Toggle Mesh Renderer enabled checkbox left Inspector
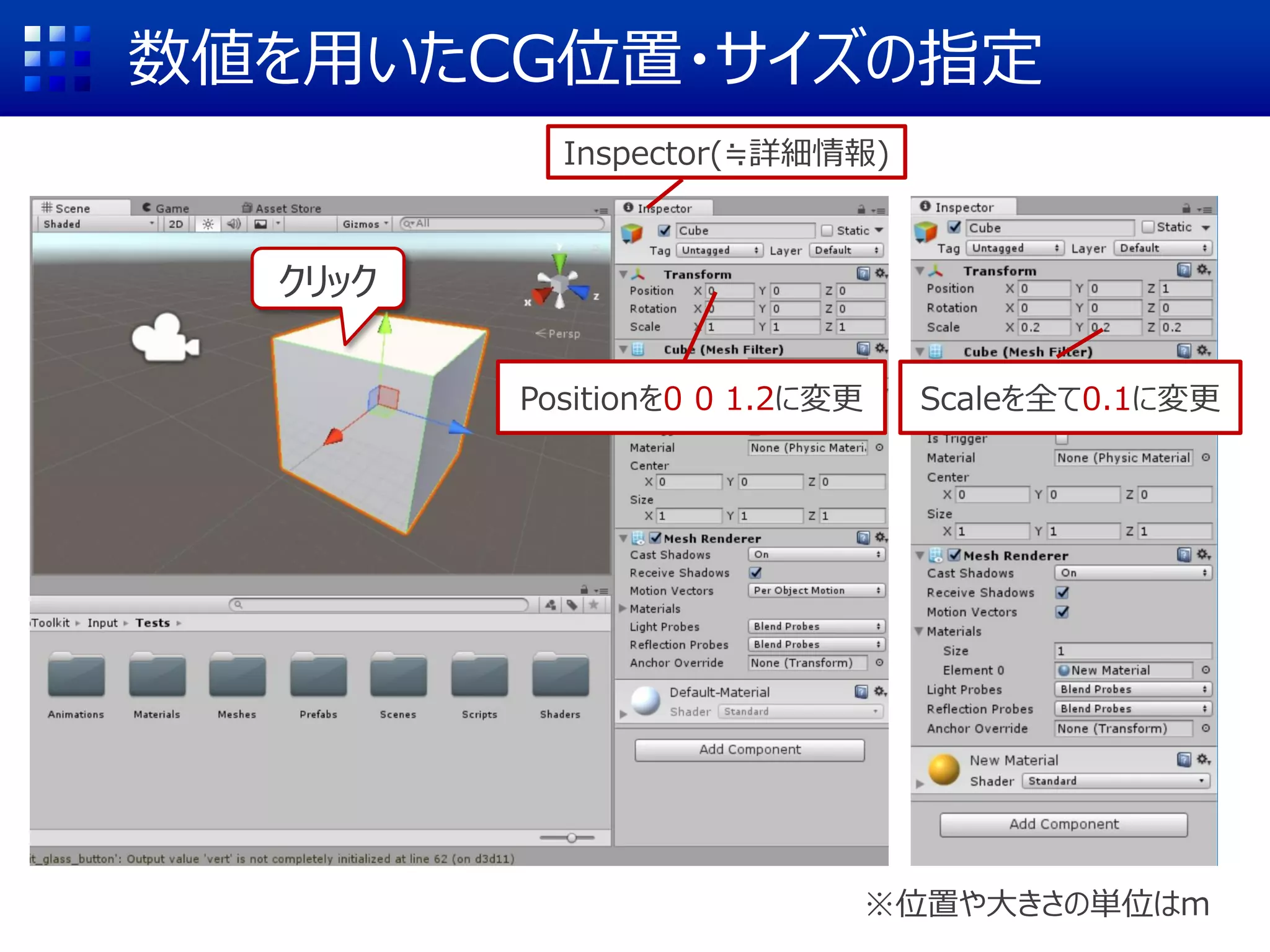This screenshot has height=952, width=1270. [655, 538]
